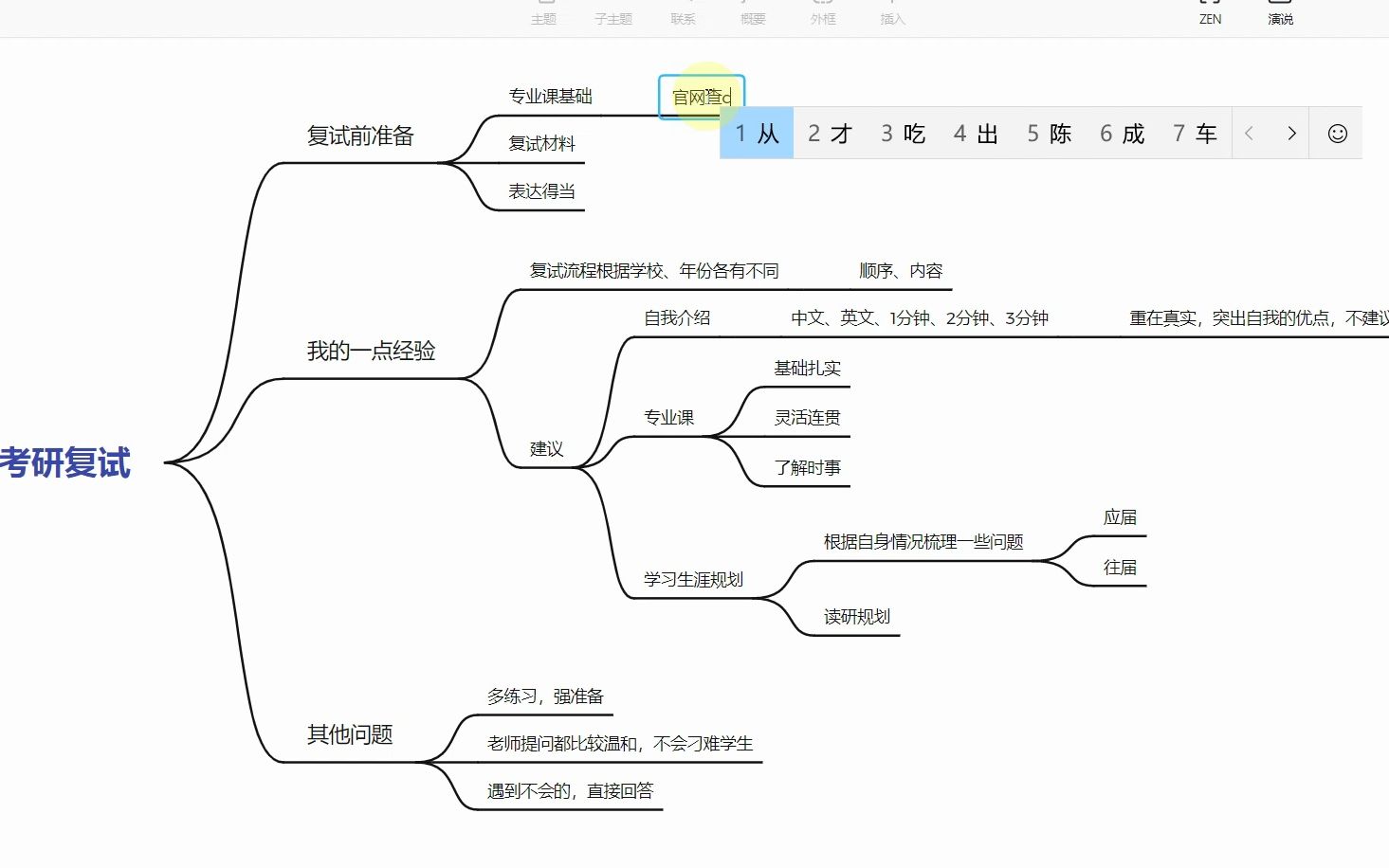Screen dimensions: 1389x868
Task: Choose IME candidate 7 车
Action: coord(1195,134)
